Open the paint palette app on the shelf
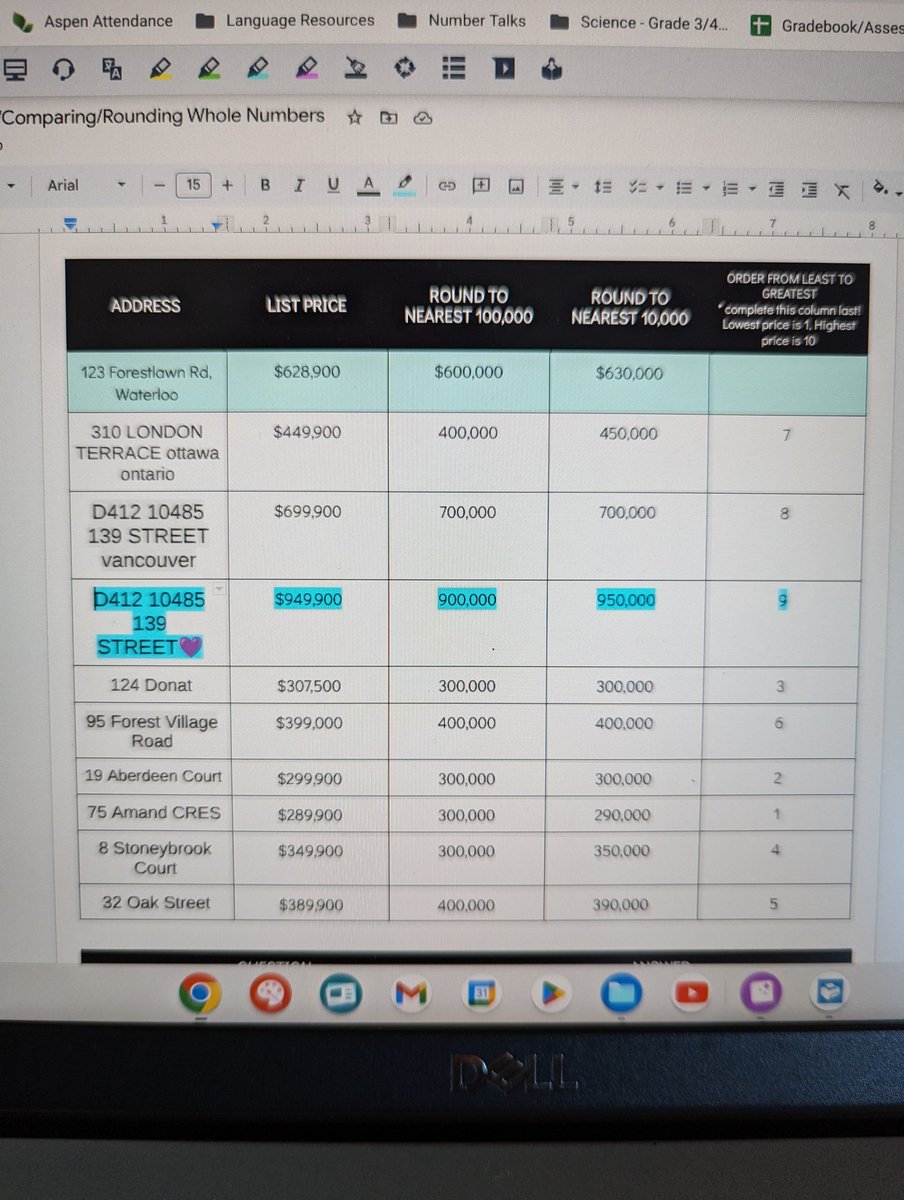904x1200 pixels. [269, 993]
